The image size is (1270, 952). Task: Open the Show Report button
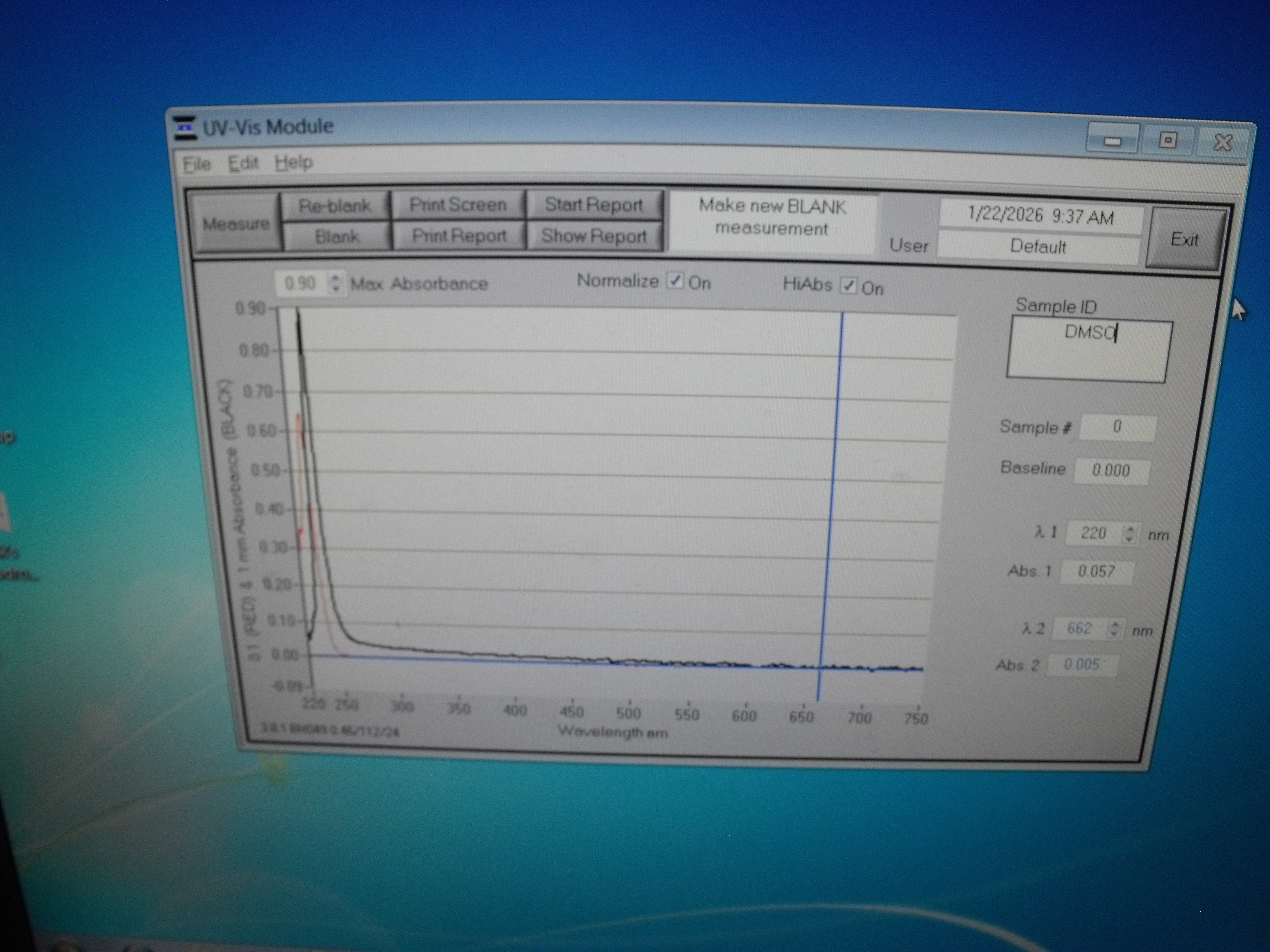(594, 236)
